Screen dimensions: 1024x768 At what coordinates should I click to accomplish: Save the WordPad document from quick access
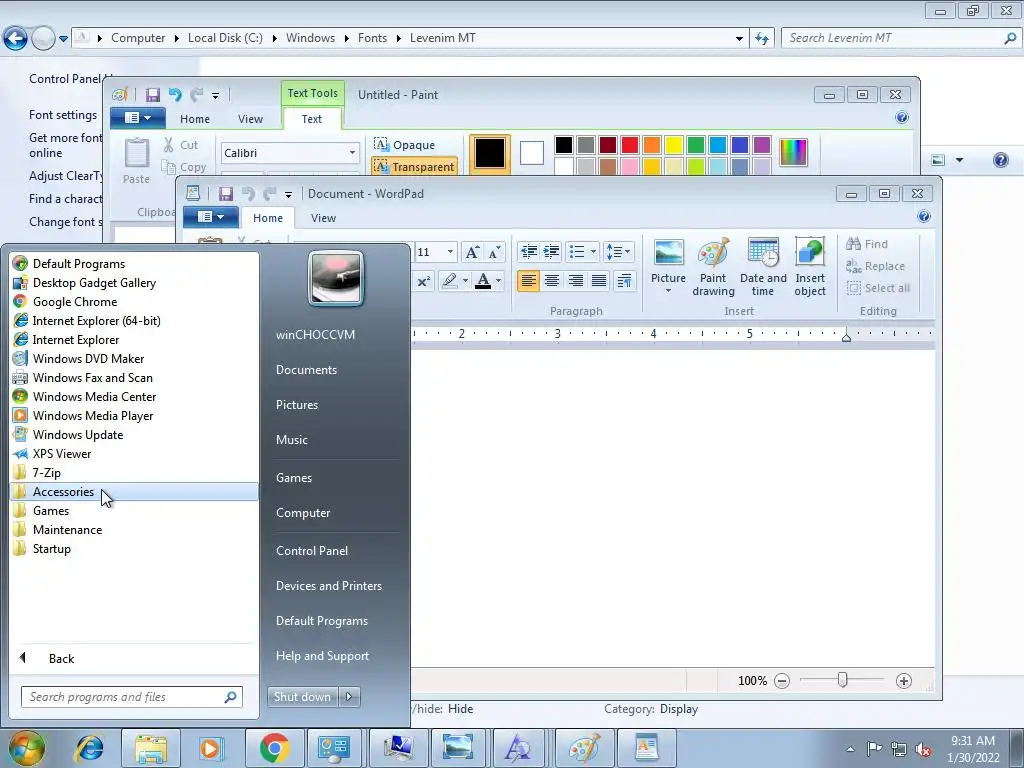[226, 194]
